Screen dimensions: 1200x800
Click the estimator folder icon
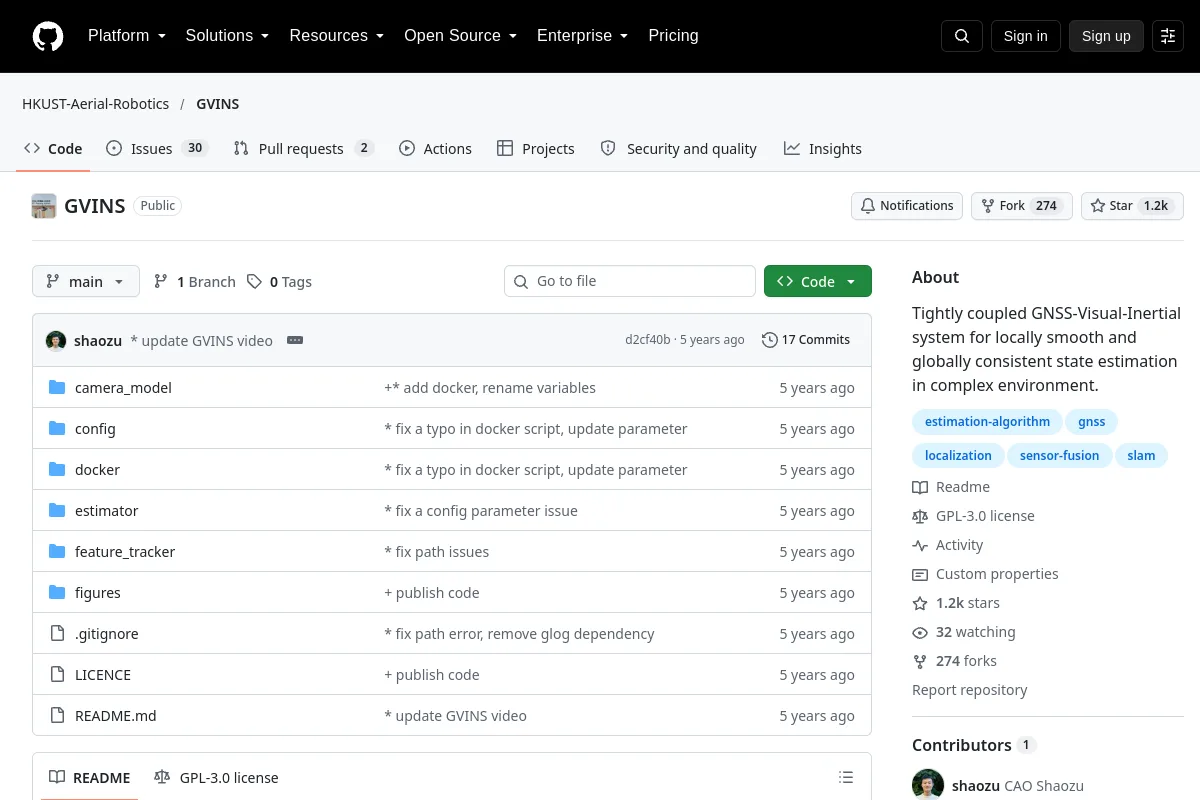coord(57,511)
